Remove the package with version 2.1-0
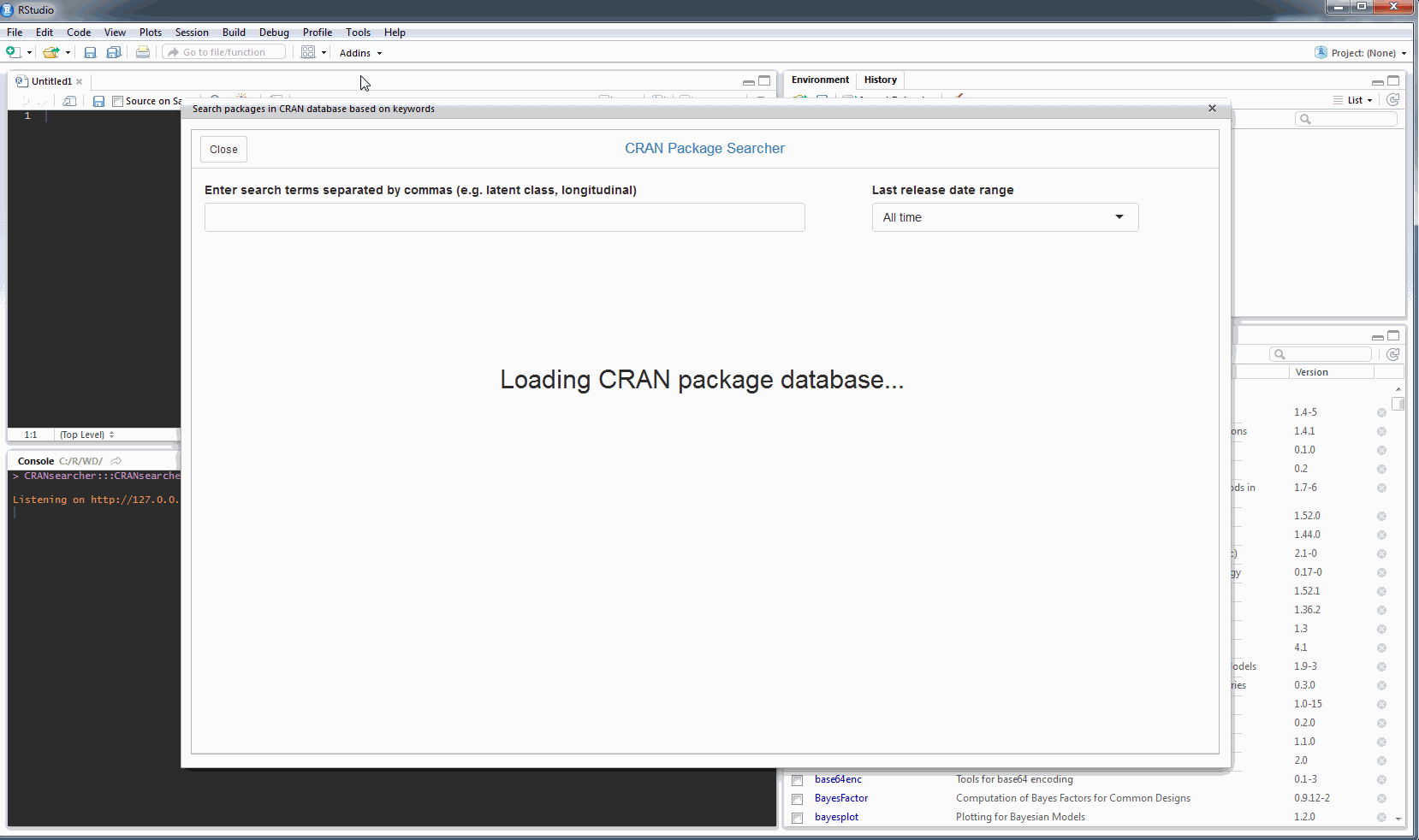The height and width of the screenshot is (840, 1419). (x=1381, y=553)
